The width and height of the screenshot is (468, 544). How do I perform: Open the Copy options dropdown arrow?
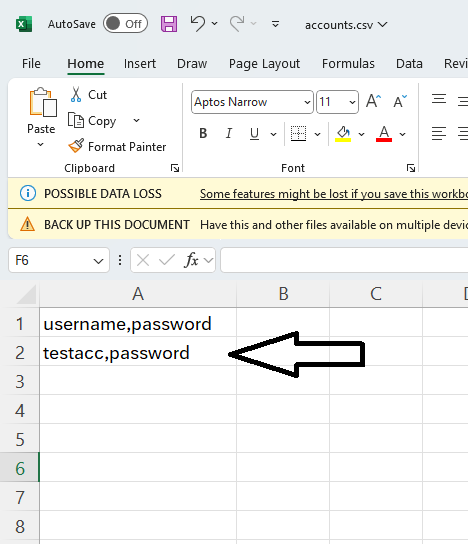pyautogui.click(x=137, y=120)
